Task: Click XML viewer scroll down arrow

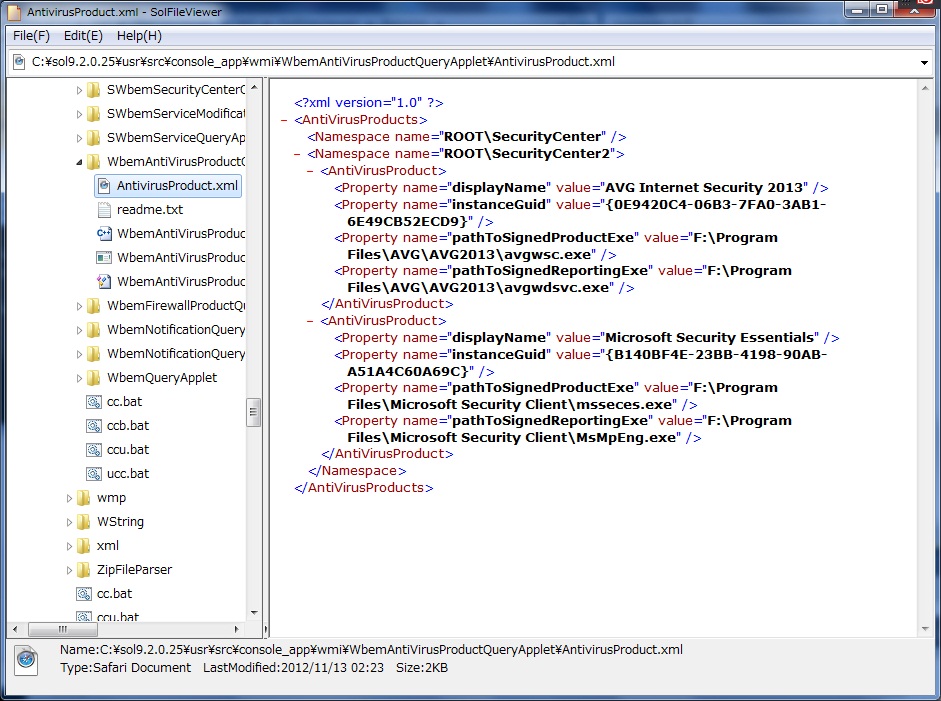Action: click(x=925, y=629)
